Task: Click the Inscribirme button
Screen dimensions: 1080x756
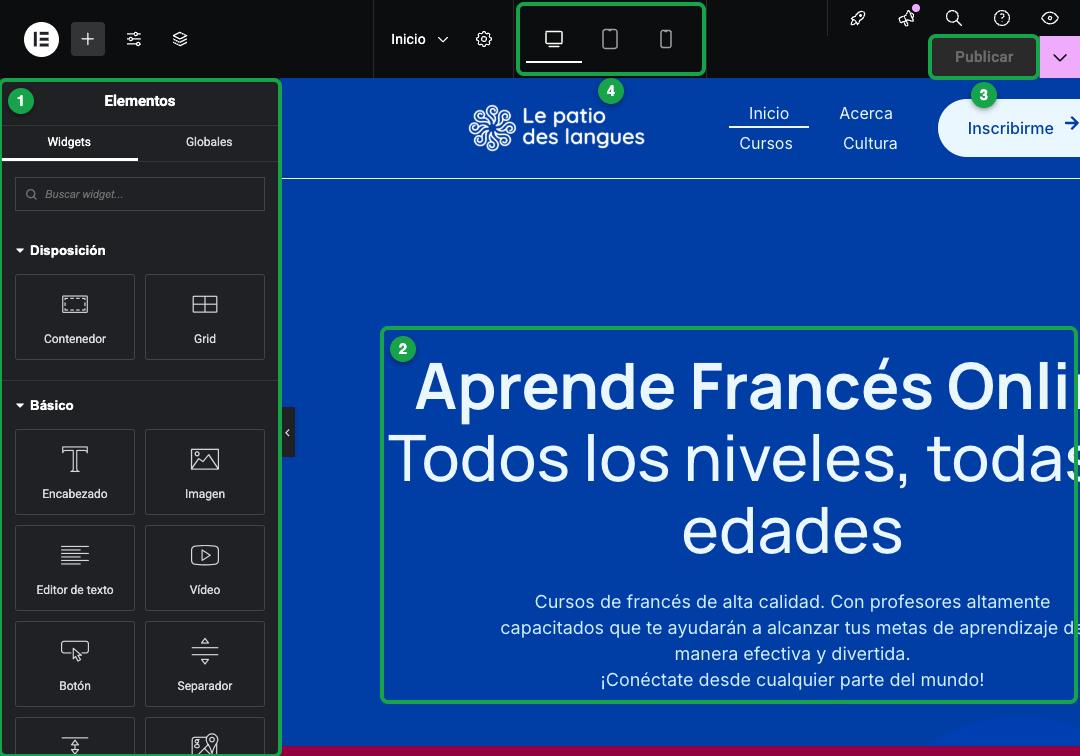Action: pyautogui.click(x=1010, y=128)
